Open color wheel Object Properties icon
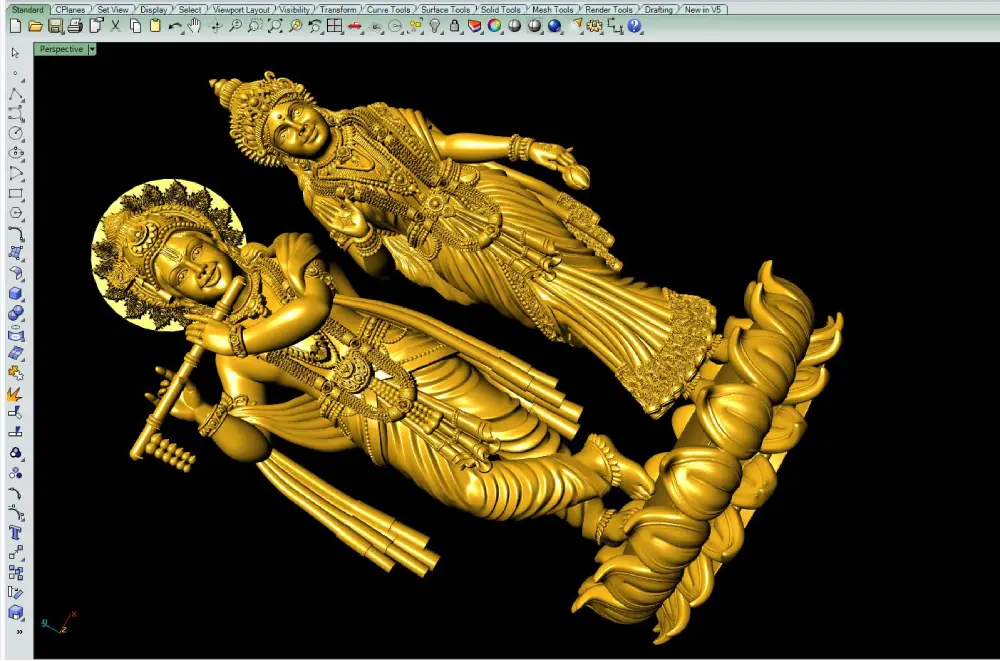This screenshot has height=661, width=1000. pyautogui.click(x=495, y=26)
